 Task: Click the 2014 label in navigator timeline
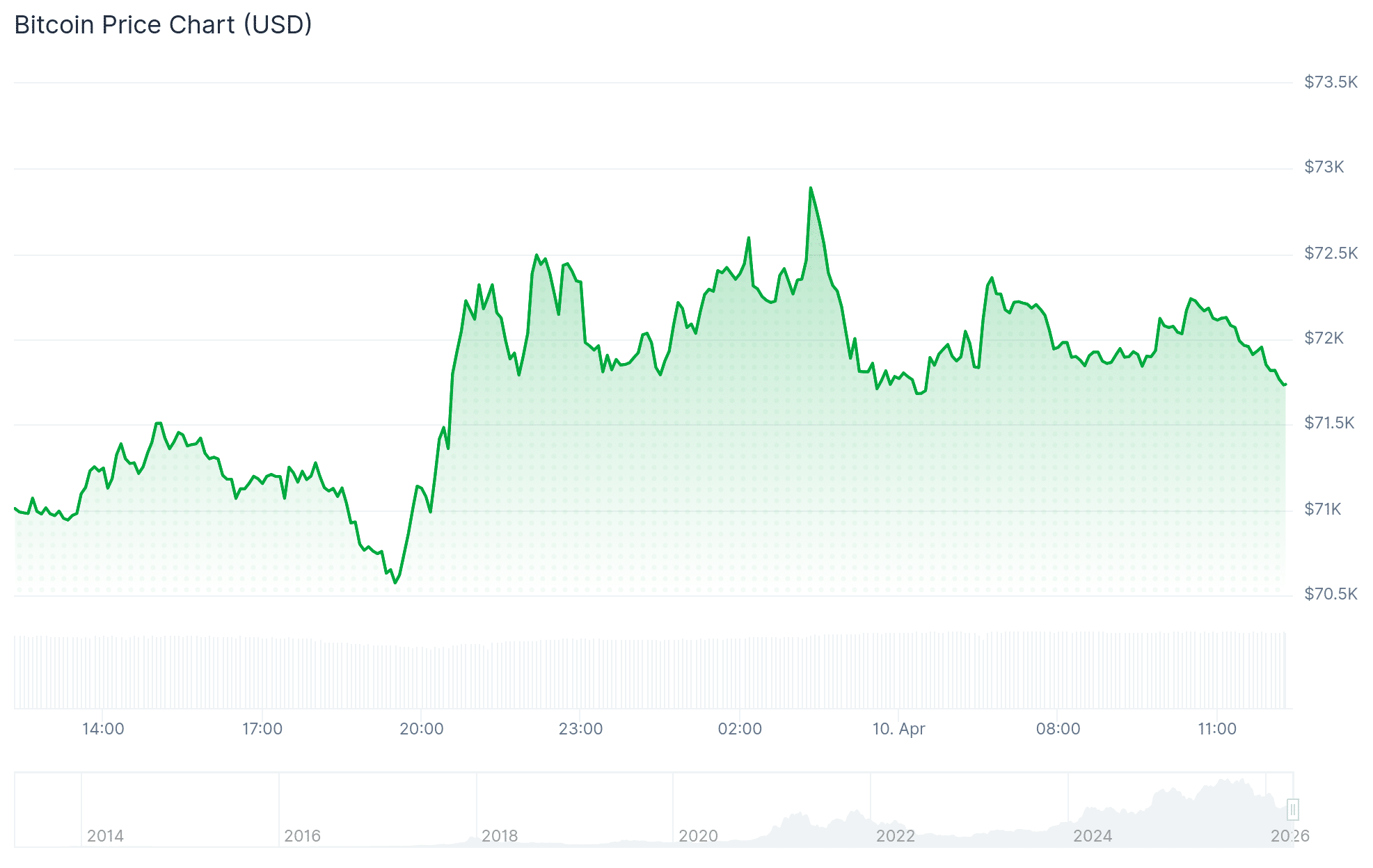[x=105, y=835]
